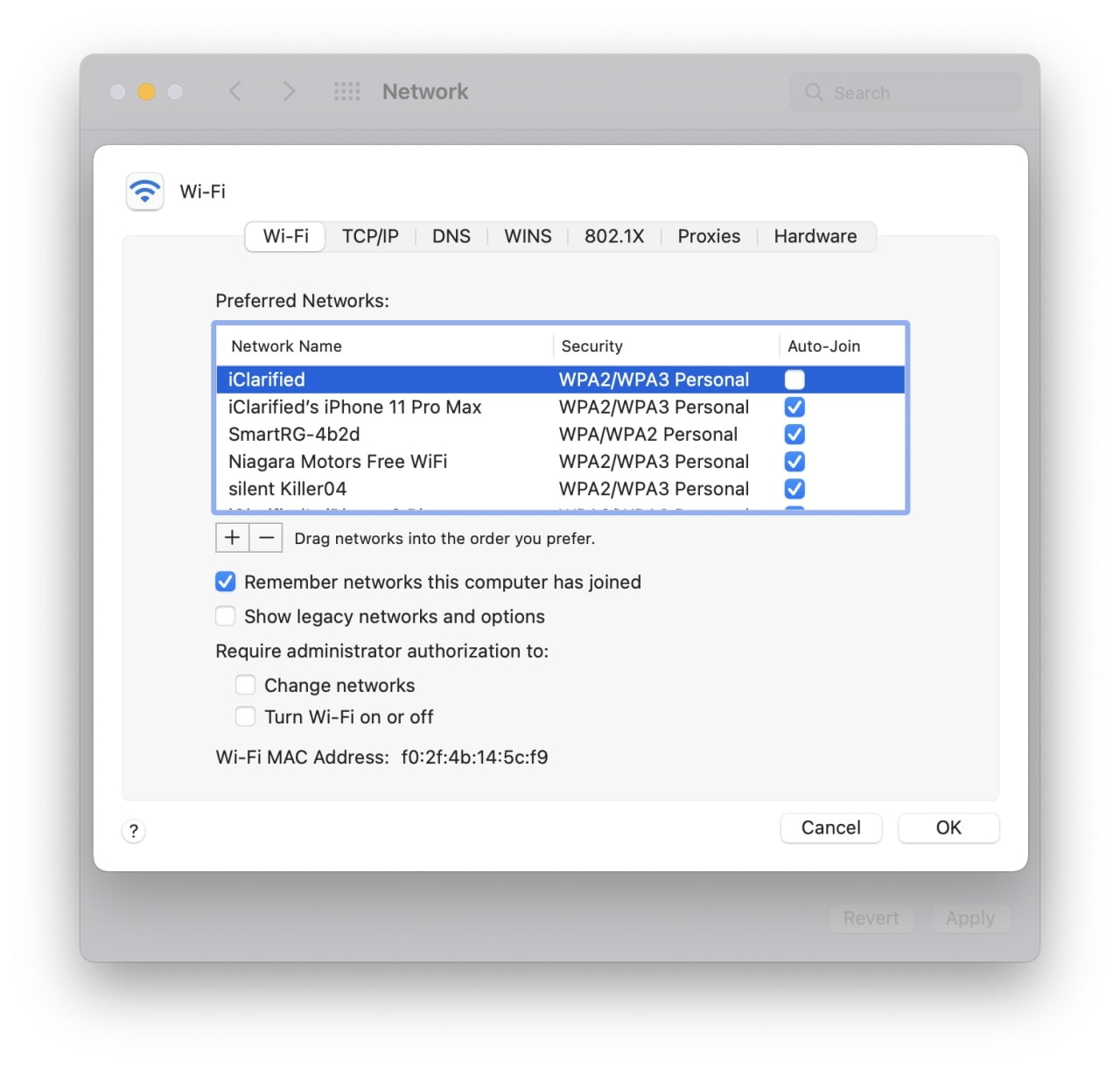
Task: Confirm changes with the OK button
Action: (x=948, y=827)
